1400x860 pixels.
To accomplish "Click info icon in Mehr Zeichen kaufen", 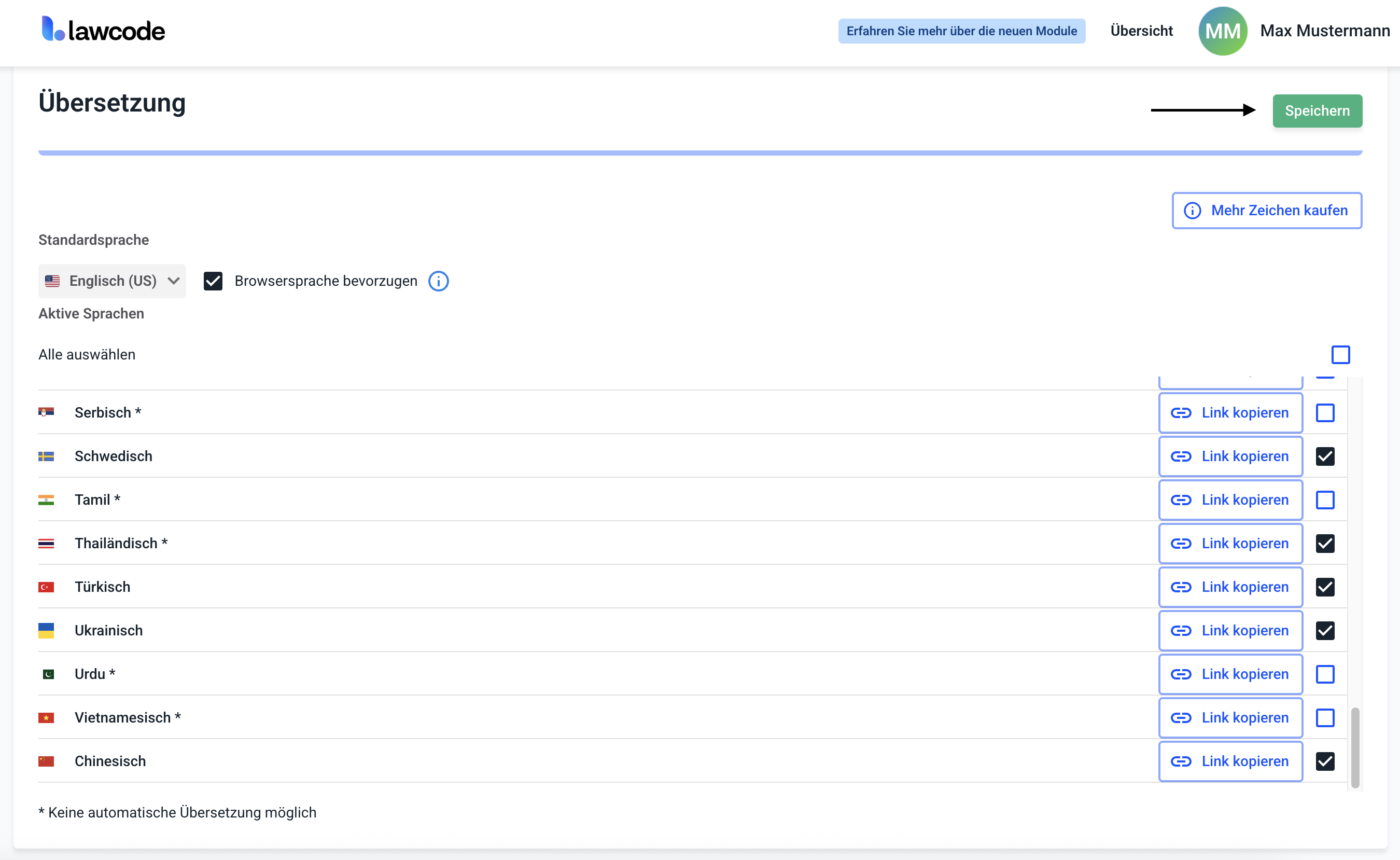I will coord(1192,211).
